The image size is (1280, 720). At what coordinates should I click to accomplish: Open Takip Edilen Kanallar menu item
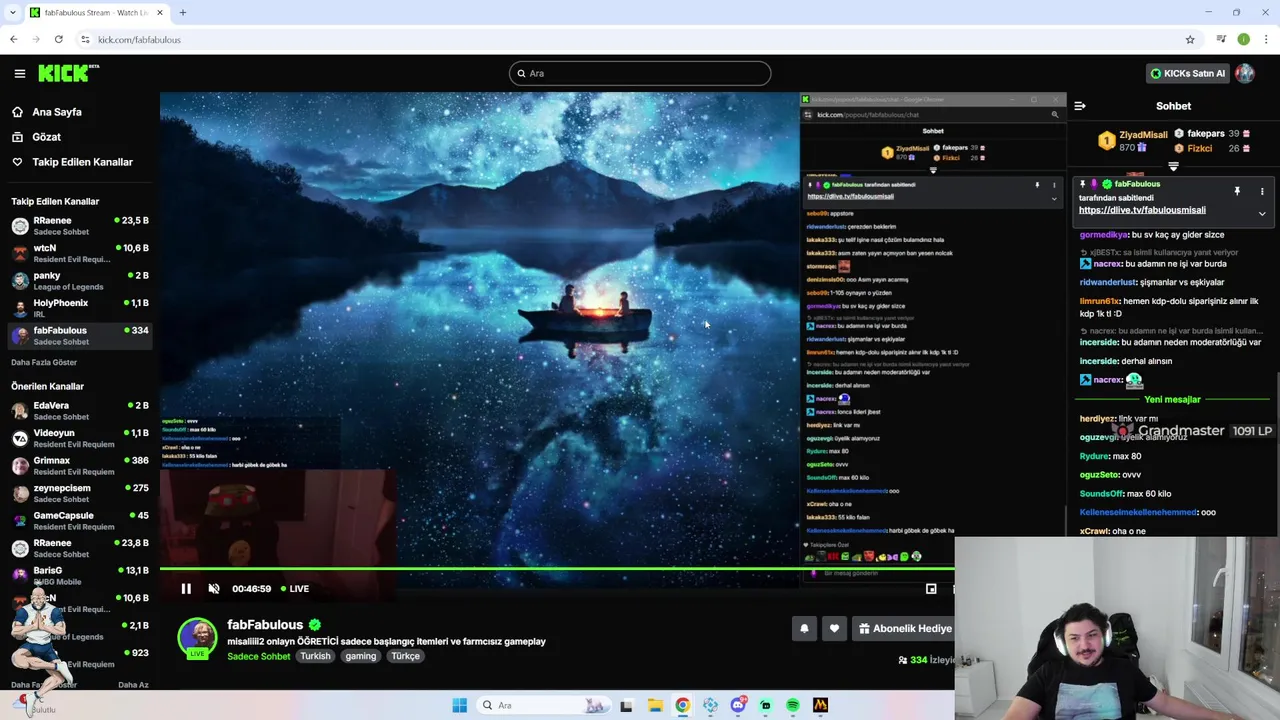click(82, 162)
